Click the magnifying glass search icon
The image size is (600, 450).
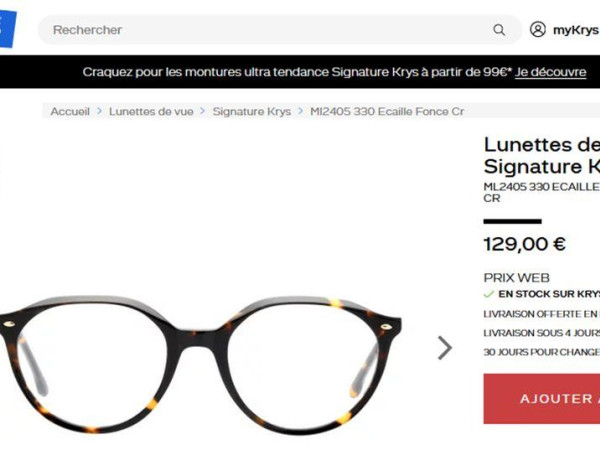click(499, 30)
